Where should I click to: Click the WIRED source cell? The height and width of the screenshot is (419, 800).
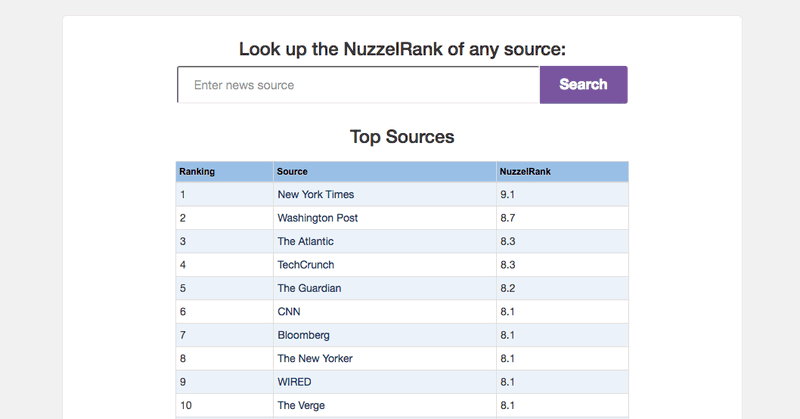(x=385, y=382)
